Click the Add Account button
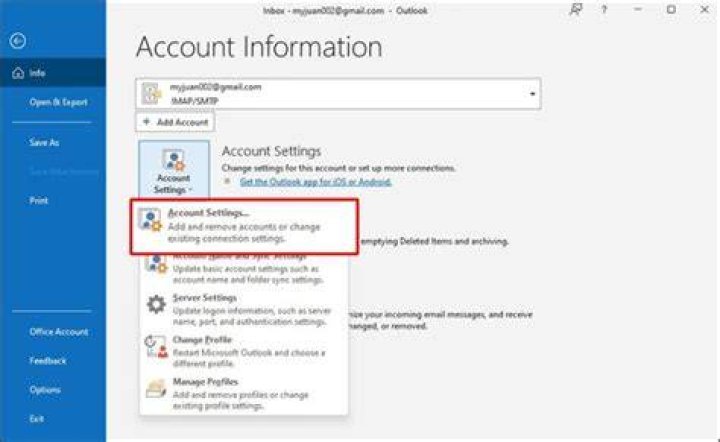The image size is (720, 442). point(175,122)
